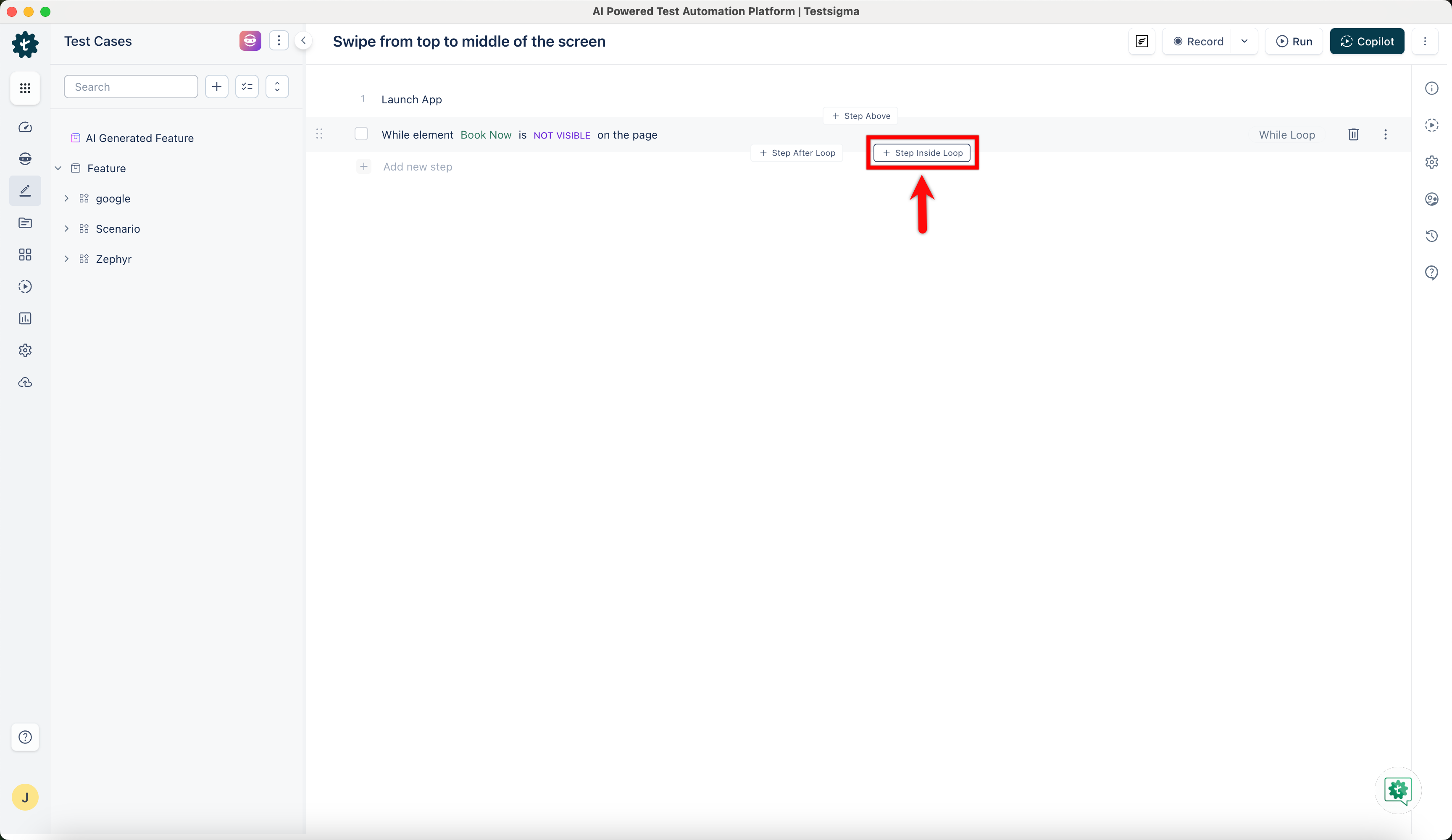Click the test case title text
Image resolution: width=1452 pixels, height=840 pixels.
tap(469, 42)
